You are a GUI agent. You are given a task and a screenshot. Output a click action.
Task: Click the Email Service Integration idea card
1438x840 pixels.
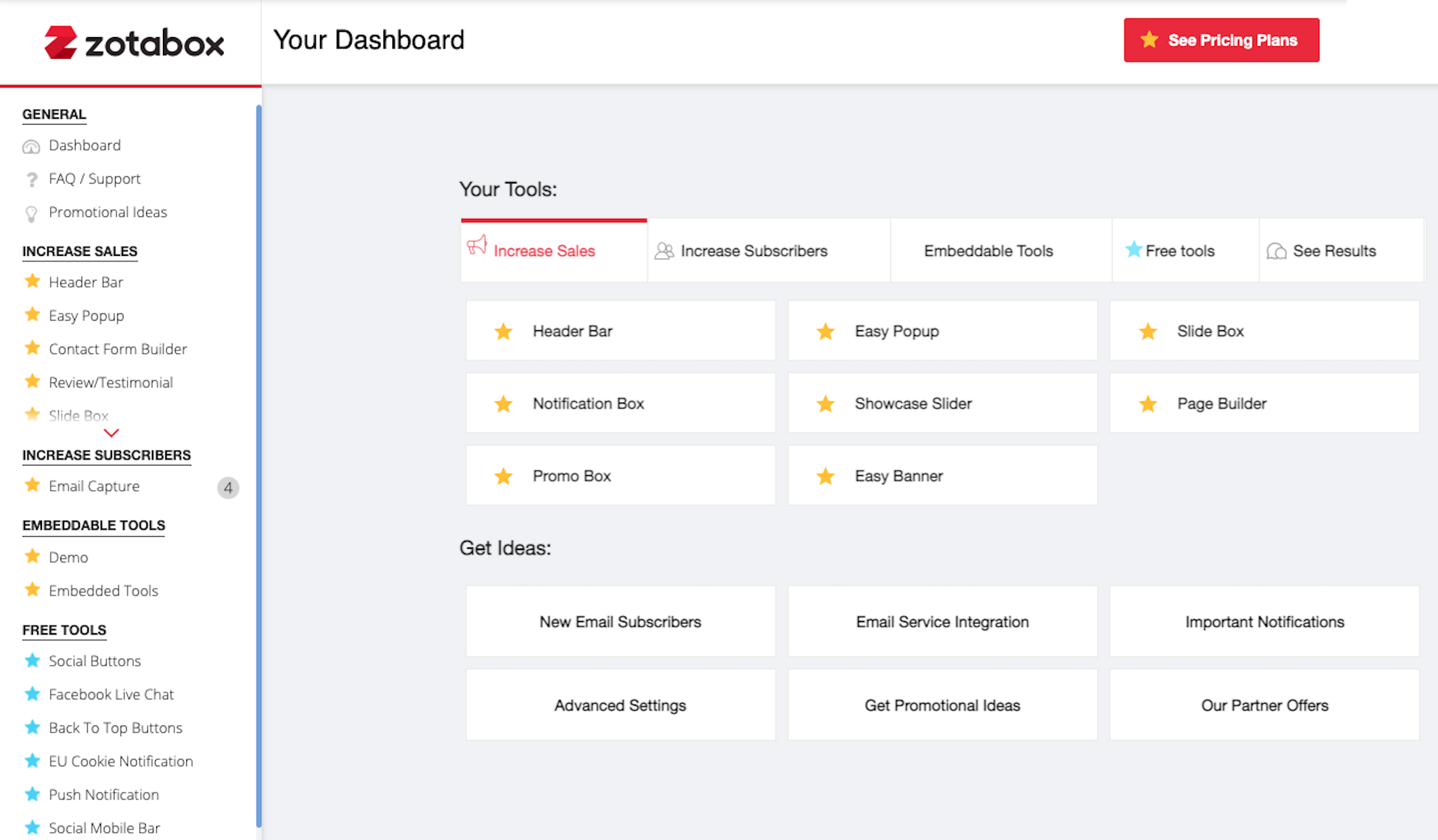tap(942, 620)
